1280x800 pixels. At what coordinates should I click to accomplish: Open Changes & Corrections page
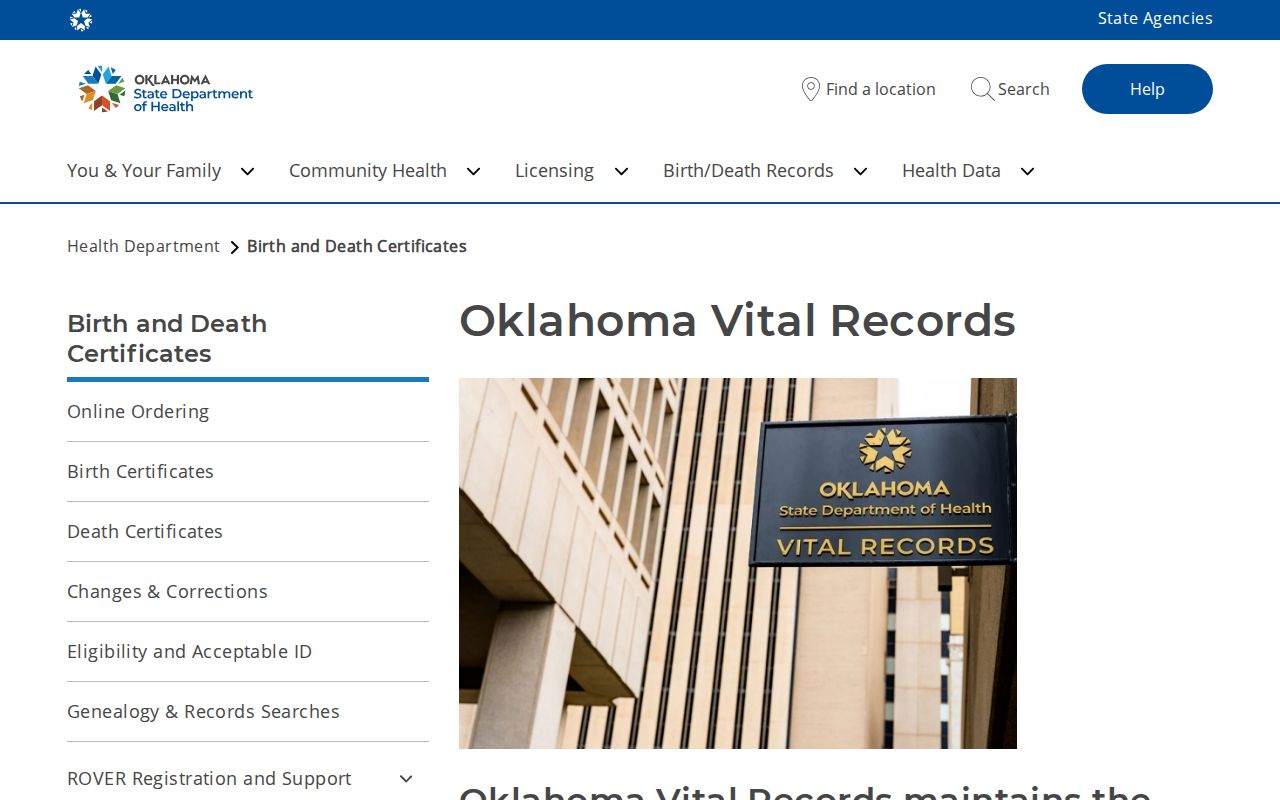click(x=248, y=591)
